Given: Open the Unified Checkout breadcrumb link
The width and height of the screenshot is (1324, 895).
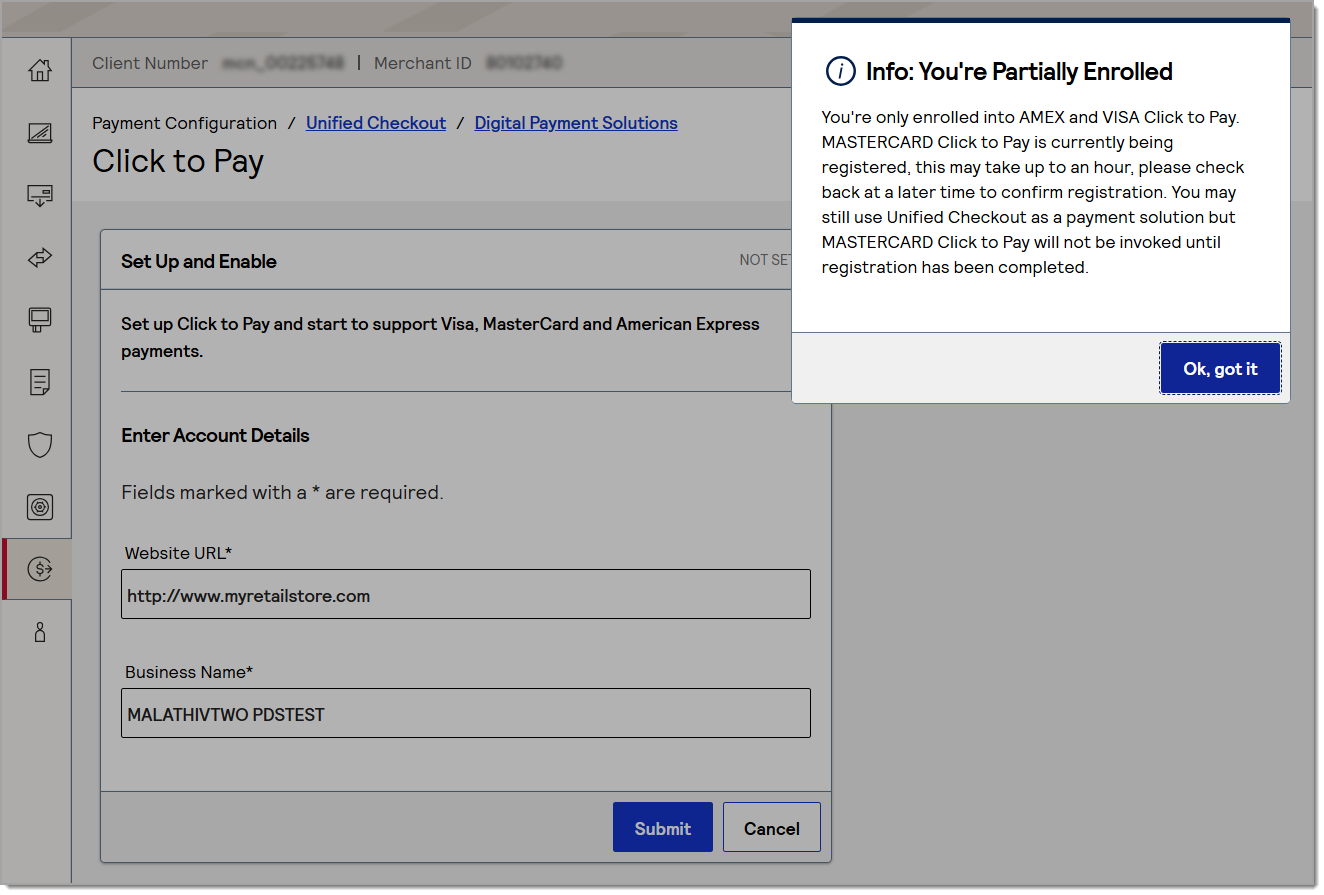Looking at the screenshot, I should tap(375, 123).
